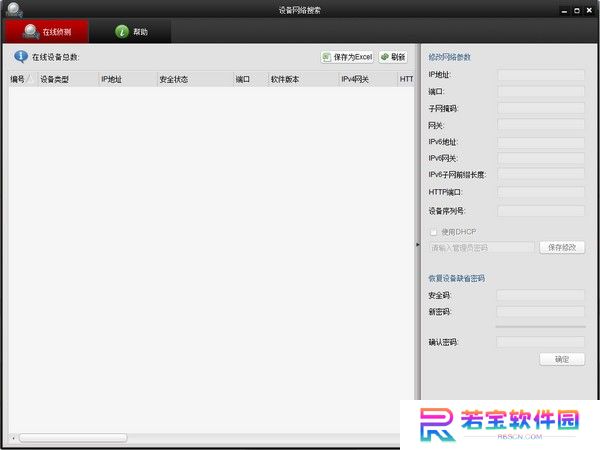Click the IPv6网关 input field
The image size is (600, 450).
[x=541, y=158]
